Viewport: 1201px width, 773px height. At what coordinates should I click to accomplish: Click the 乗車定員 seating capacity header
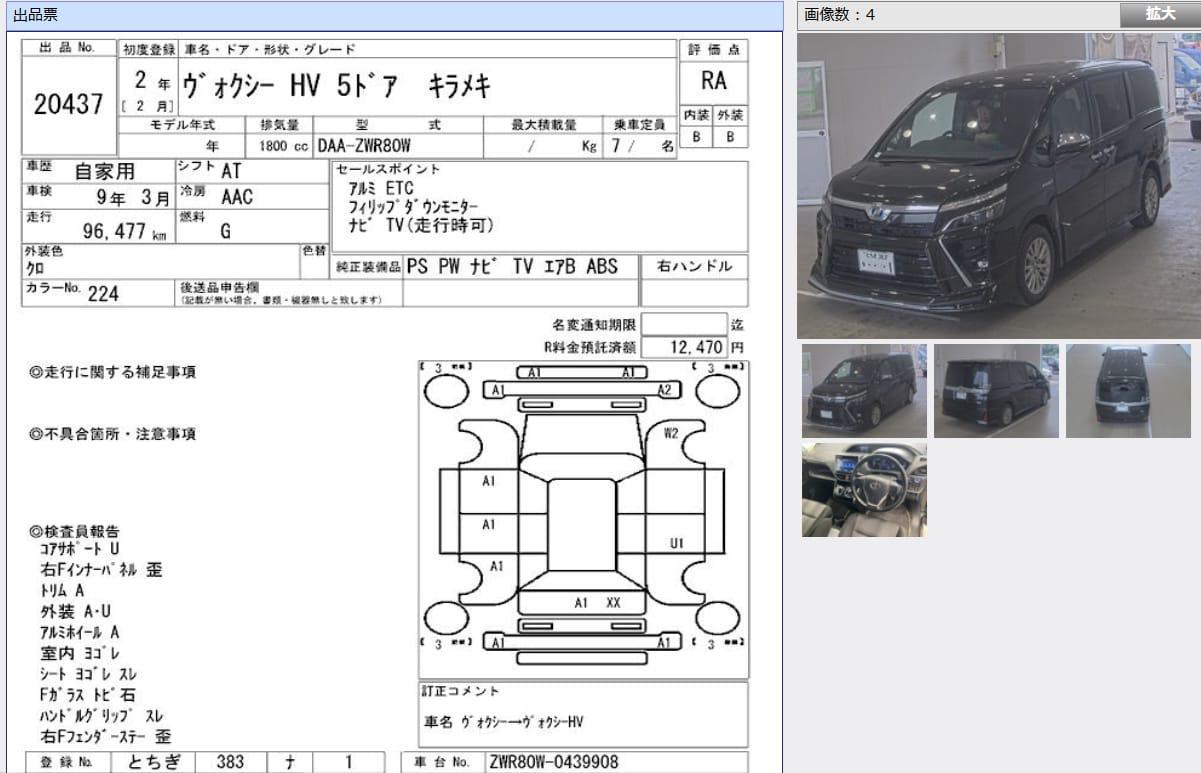tap(638, 125)
